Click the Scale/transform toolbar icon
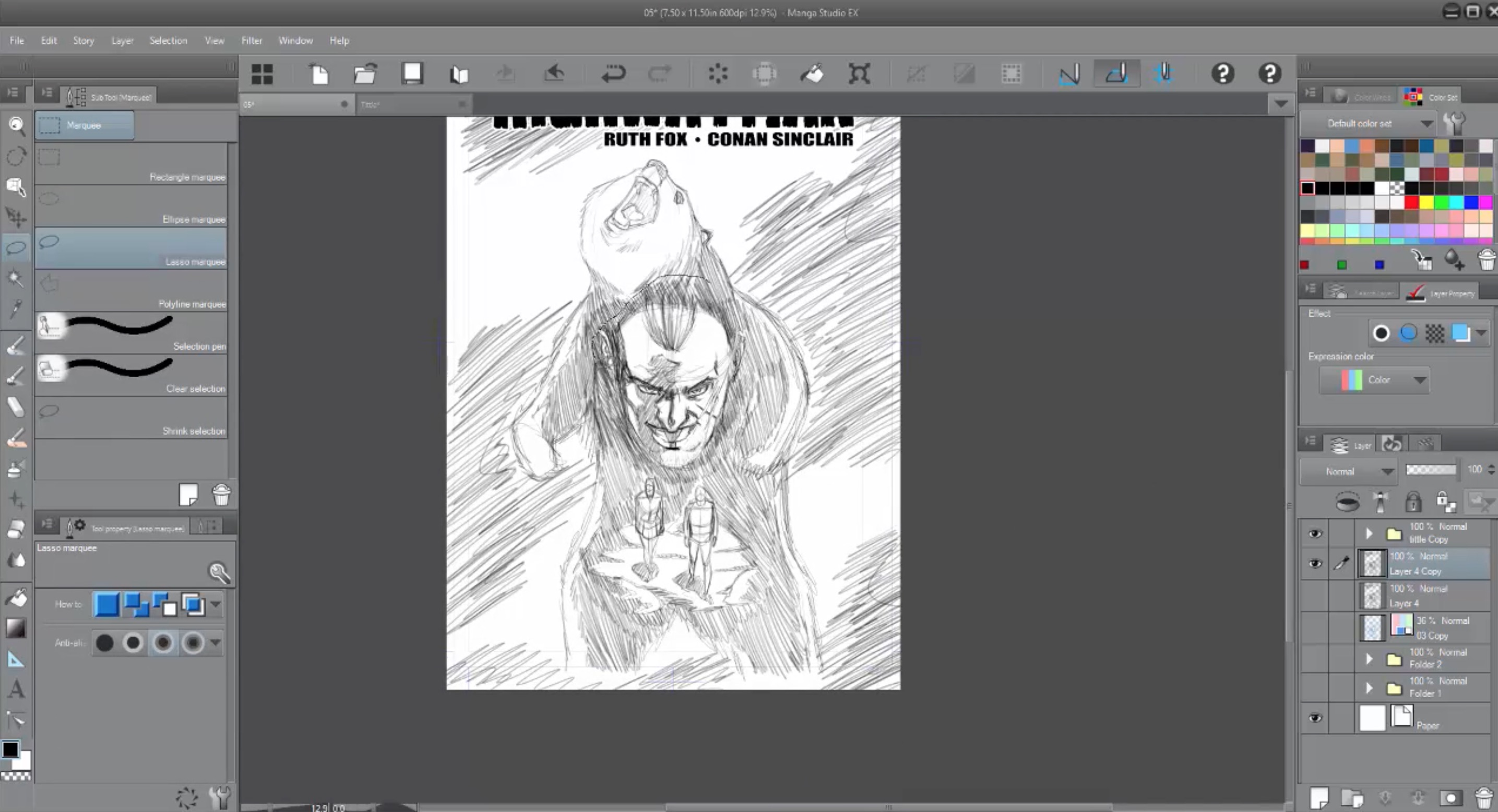This screenshot has width=1498, height=812. pyautogui.click(x=859, y=74)
